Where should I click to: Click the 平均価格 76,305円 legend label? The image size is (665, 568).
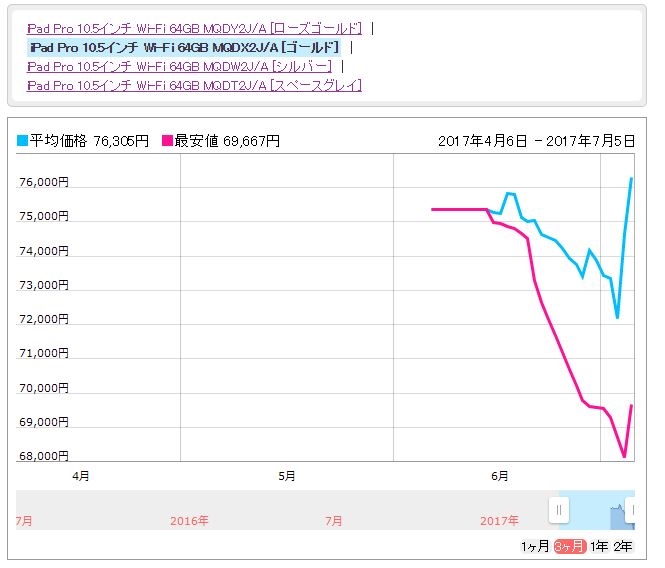89,140
